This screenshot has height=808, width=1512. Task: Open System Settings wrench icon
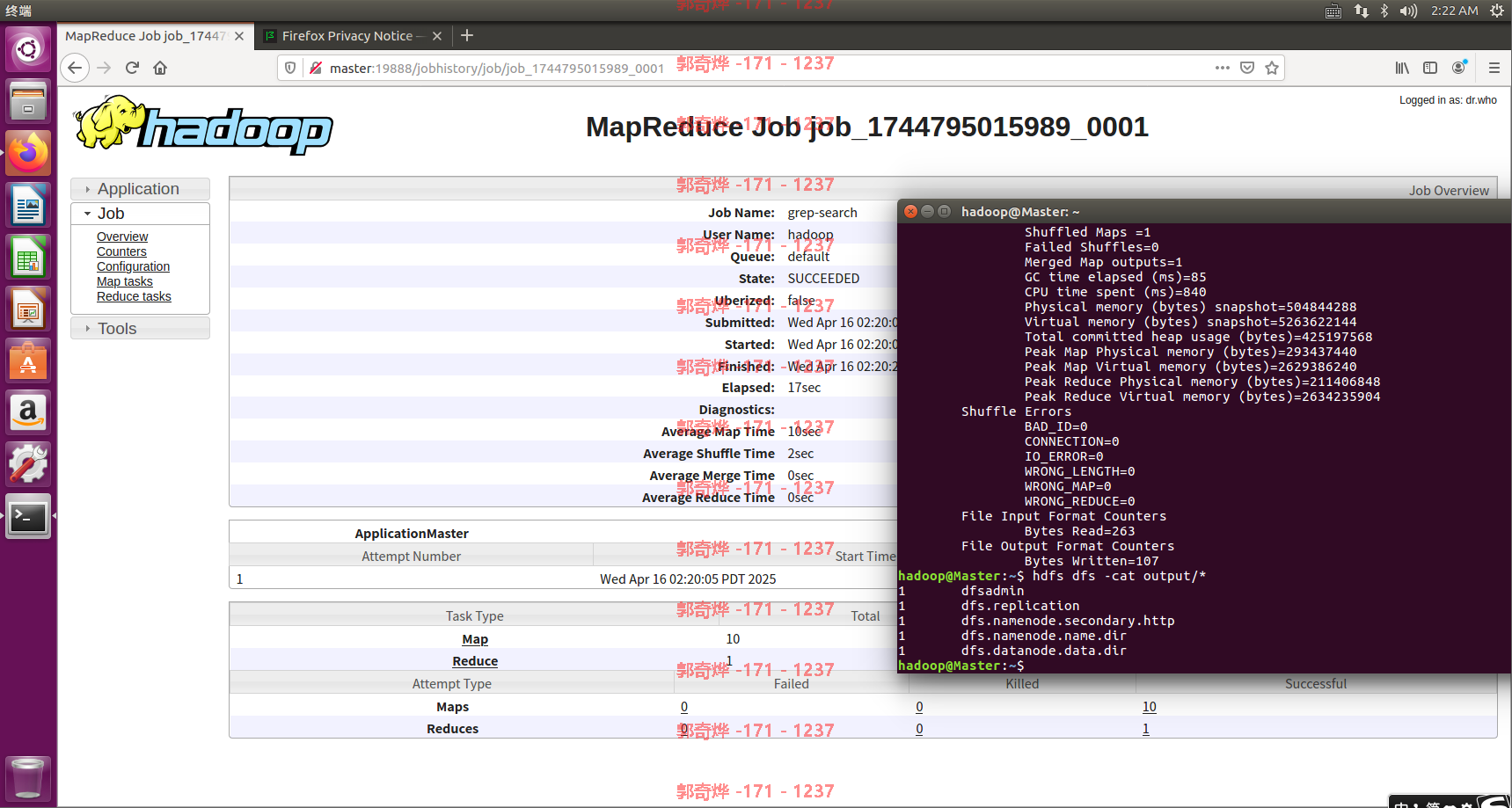tap(28, 464)
